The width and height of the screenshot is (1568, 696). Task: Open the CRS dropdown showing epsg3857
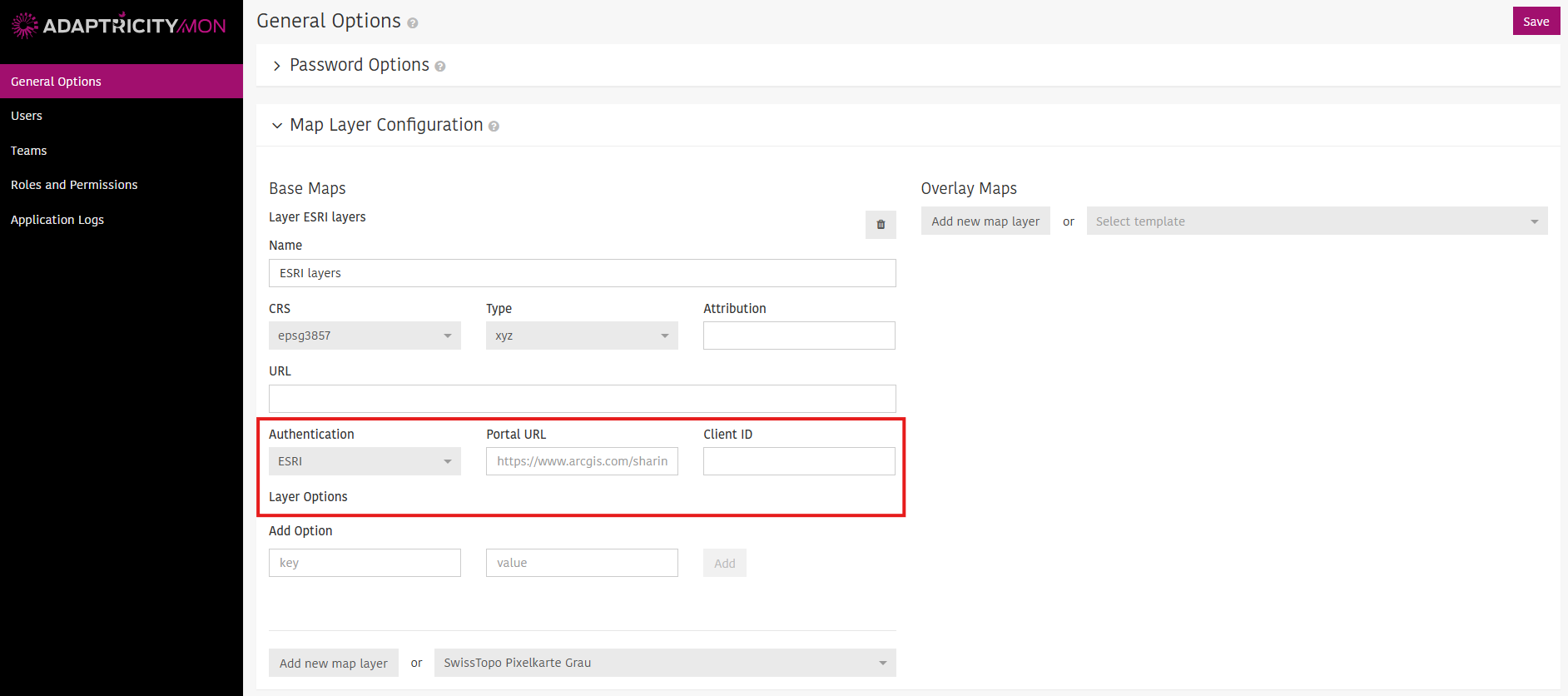365,336
